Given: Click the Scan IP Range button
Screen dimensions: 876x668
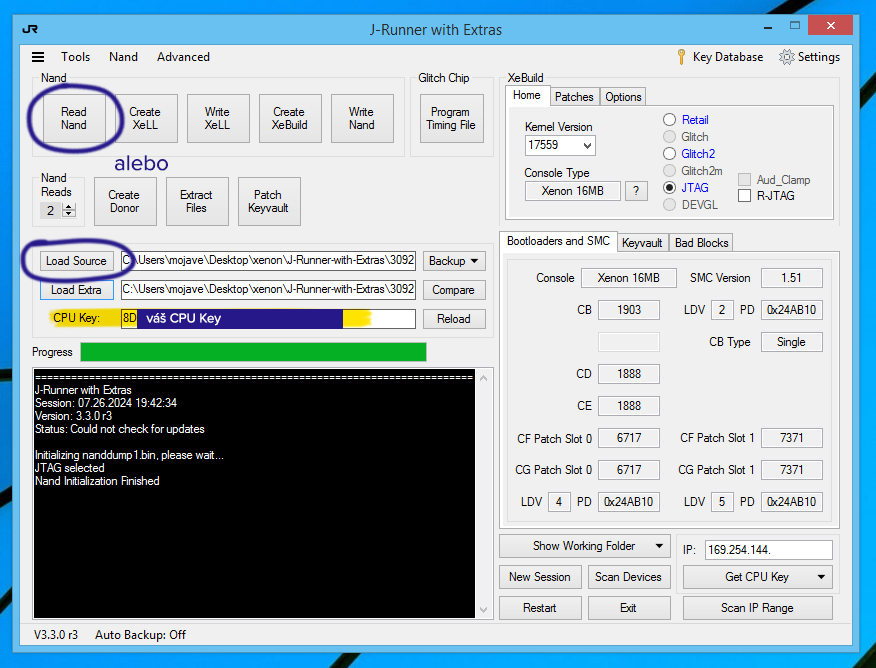Looking at the screenshot, I should tap(757, 608).
